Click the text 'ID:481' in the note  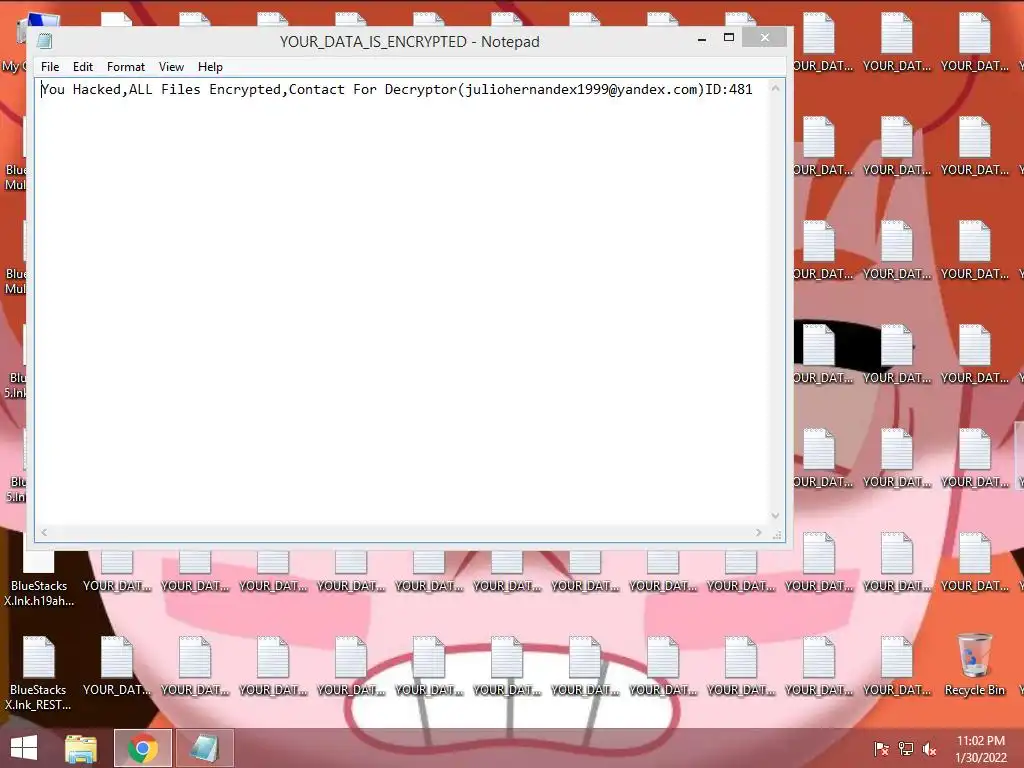[x=729, y=89]
